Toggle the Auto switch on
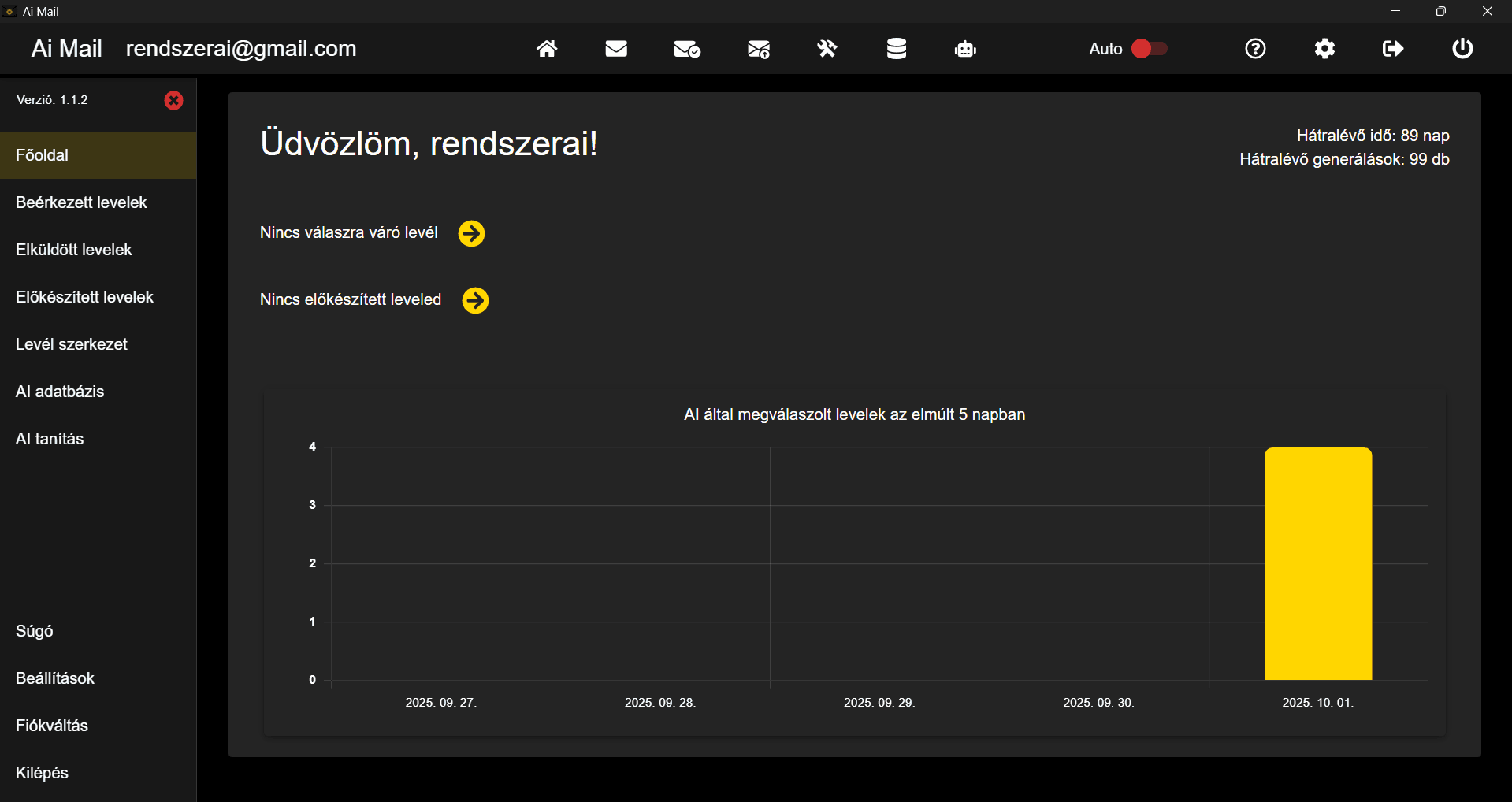The image size is (1512, 802). pos(1149,49)
